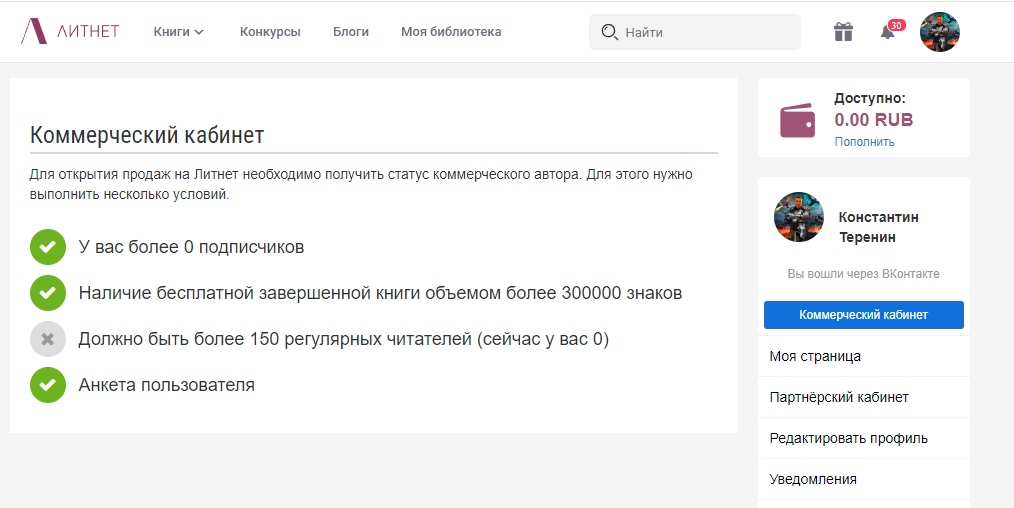Open Уведомления in sidebar
The image size is (1014, 508).
[x=864, y=479]
